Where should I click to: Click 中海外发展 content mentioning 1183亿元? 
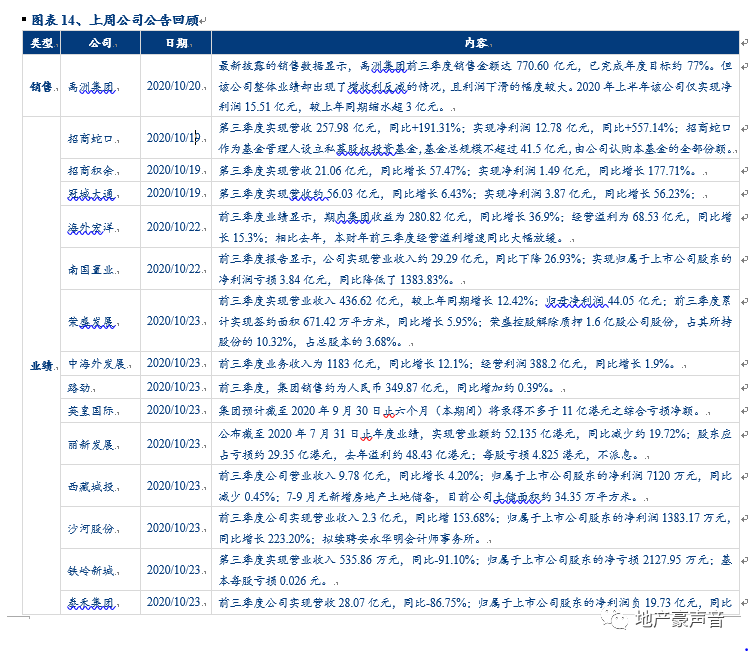click(x=449, y=364)
